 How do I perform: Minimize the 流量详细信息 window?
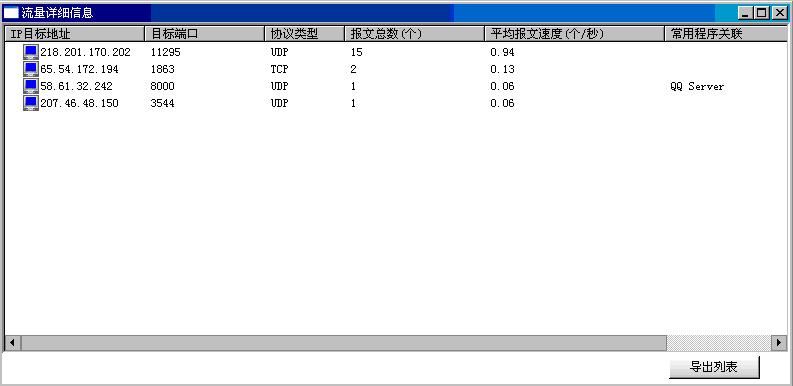tap(746, 13)
